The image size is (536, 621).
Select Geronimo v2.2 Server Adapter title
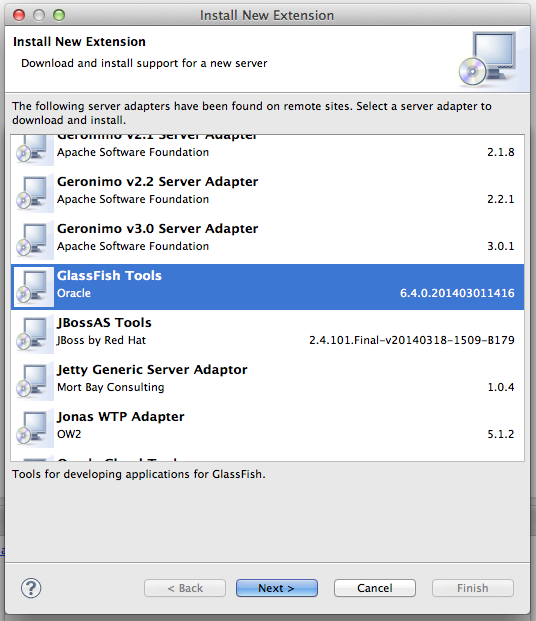click(158, 182)
